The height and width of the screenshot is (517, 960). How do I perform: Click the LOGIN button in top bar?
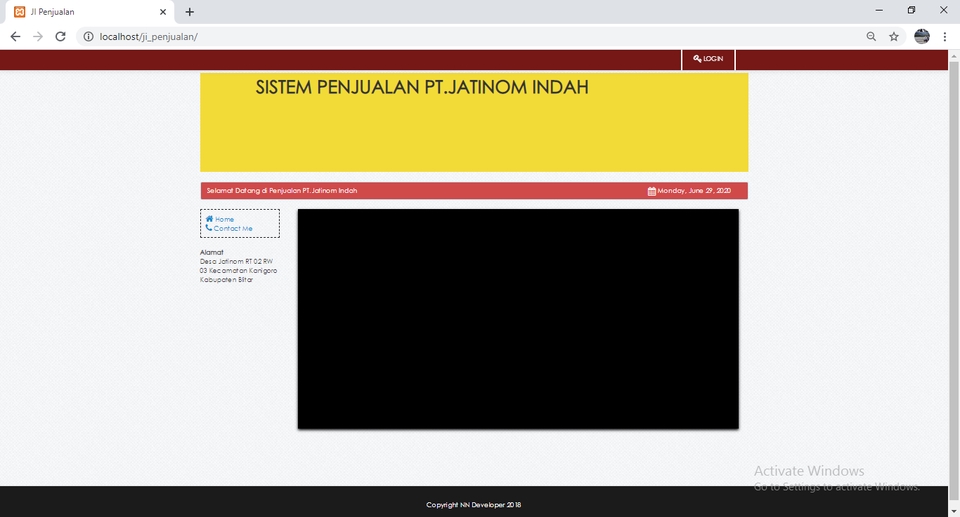[x=708, y=59]
